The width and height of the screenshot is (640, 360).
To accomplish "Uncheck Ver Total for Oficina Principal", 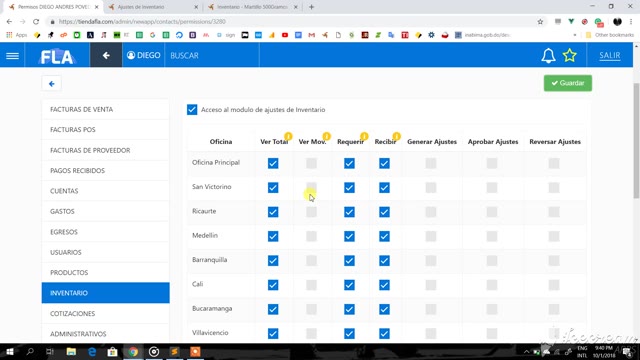I will [x=273, y=163].
